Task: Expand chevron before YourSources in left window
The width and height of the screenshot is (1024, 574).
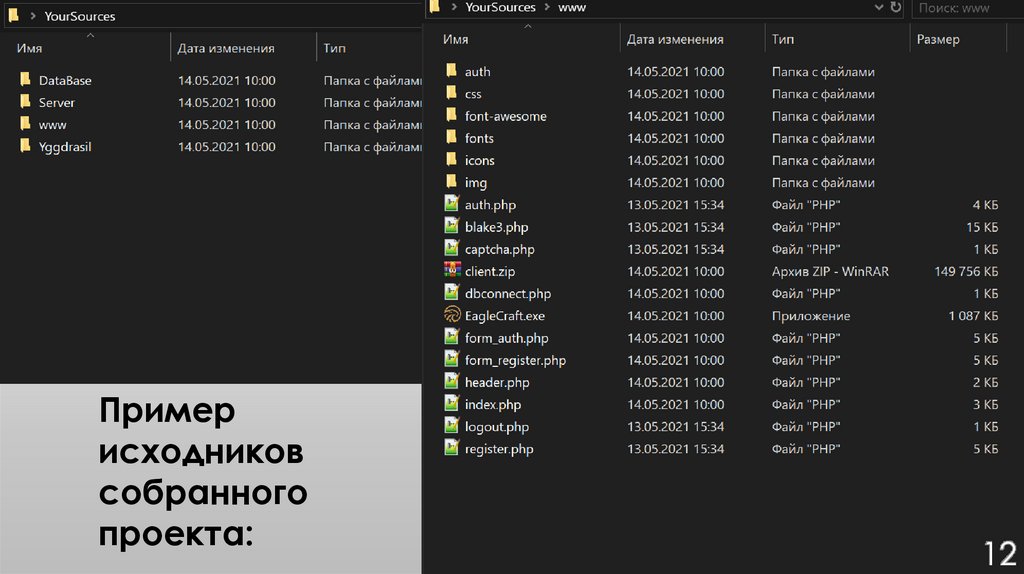Action: 33,16
